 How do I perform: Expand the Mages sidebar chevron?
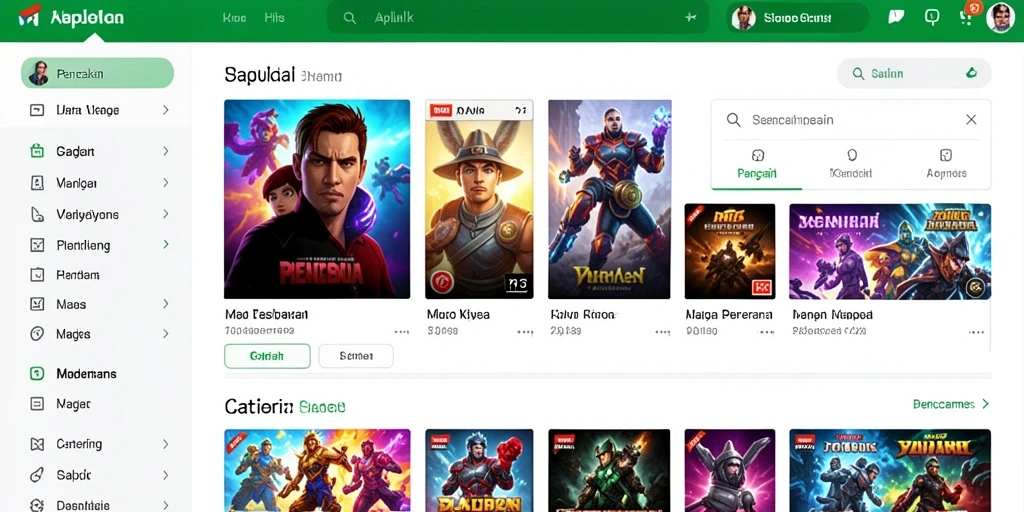[166, 334]
